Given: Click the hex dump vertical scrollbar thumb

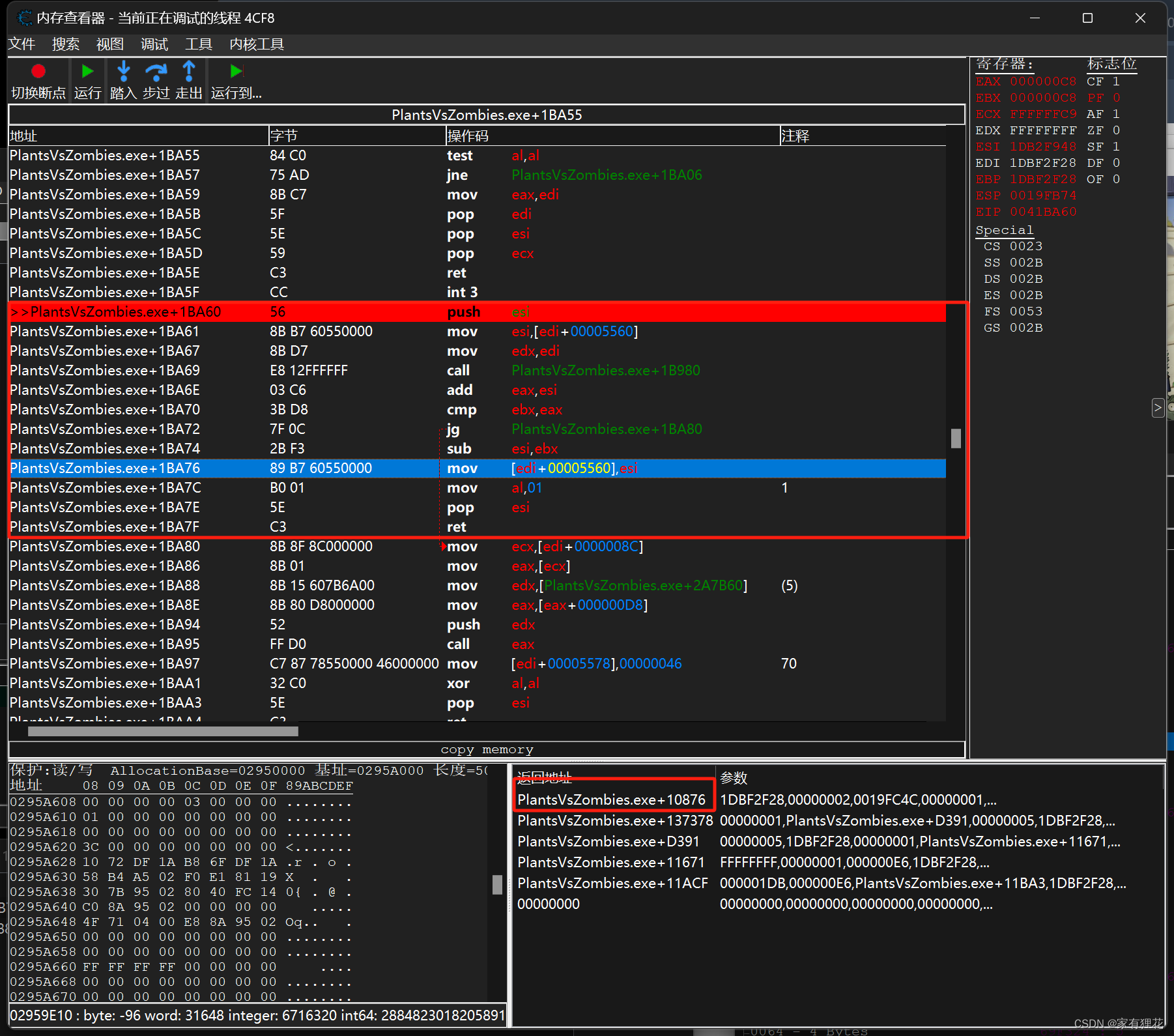Looking at the screenshot, I should [497, 884].
